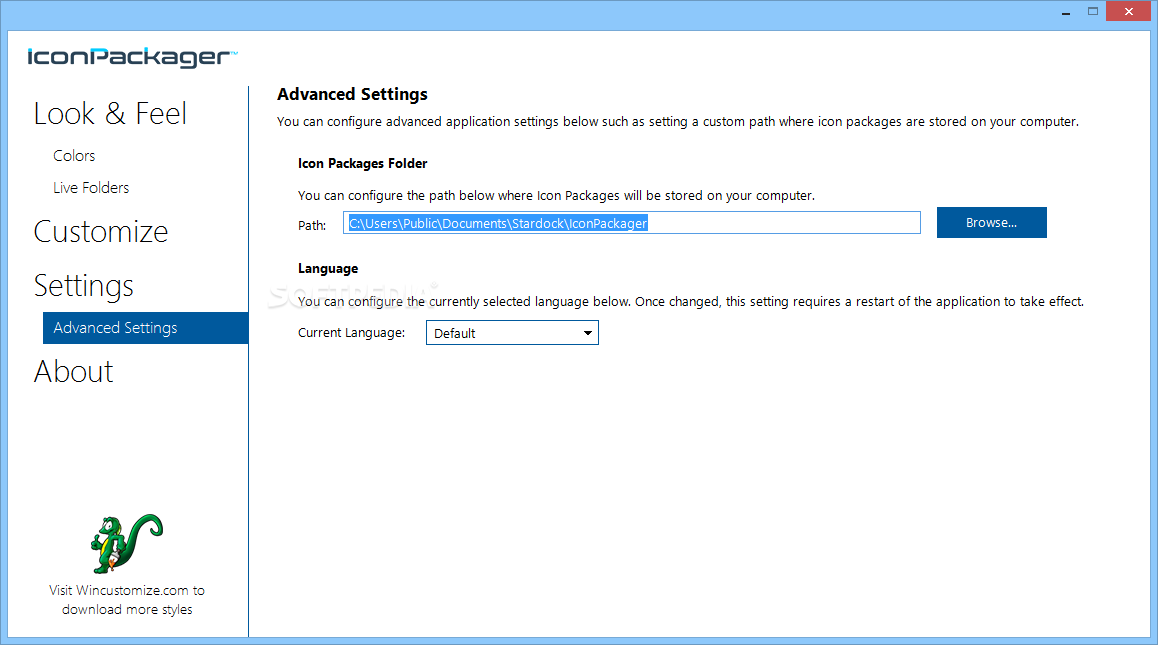
Task: Select Advanced Settings in sidebar
Action: point(145,328)
